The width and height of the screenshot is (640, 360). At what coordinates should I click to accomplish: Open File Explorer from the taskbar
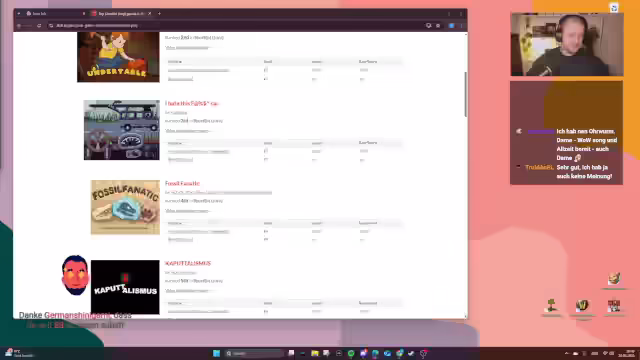tap(315, 353)
